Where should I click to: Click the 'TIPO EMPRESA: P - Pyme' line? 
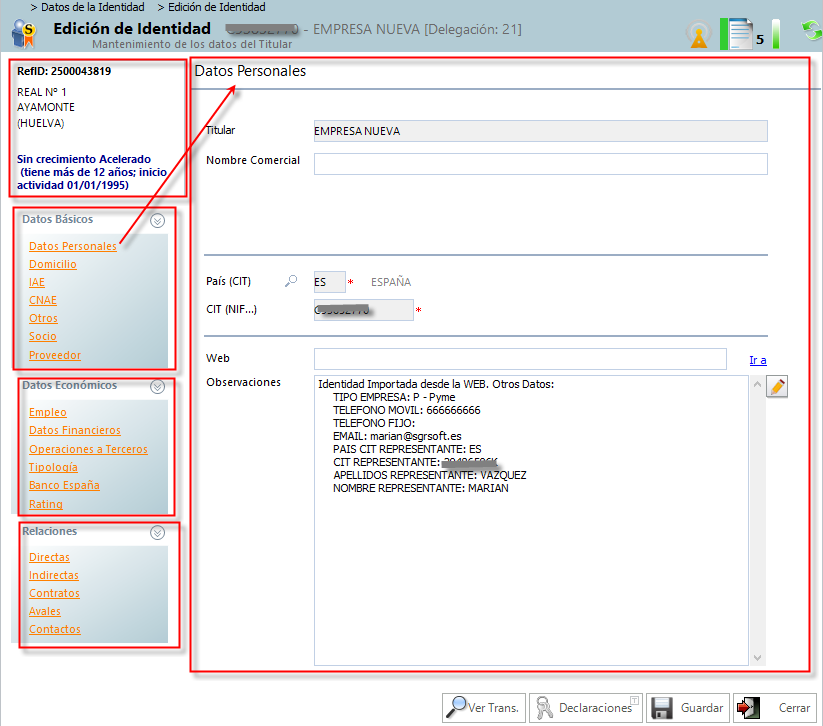[394, 397]
